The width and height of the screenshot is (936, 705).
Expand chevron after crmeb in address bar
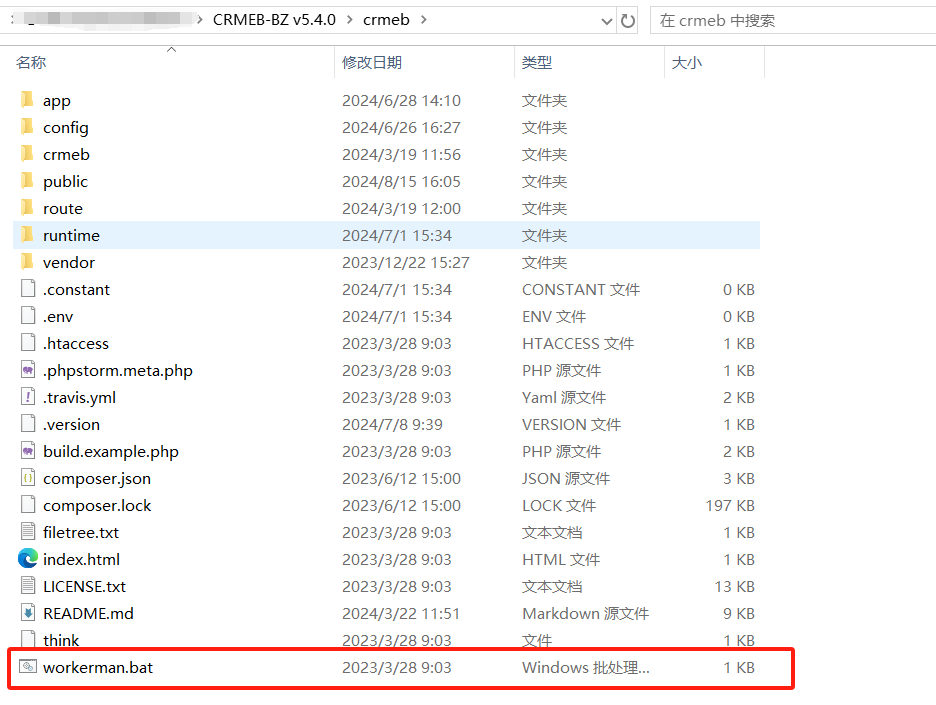424,20
